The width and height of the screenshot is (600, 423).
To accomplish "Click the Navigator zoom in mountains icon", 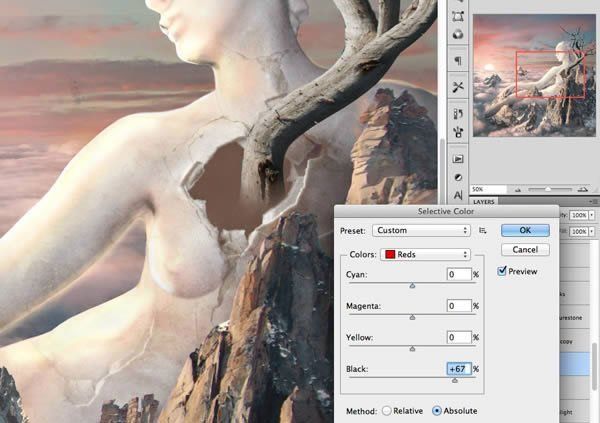I will click(x=583, y=189).
